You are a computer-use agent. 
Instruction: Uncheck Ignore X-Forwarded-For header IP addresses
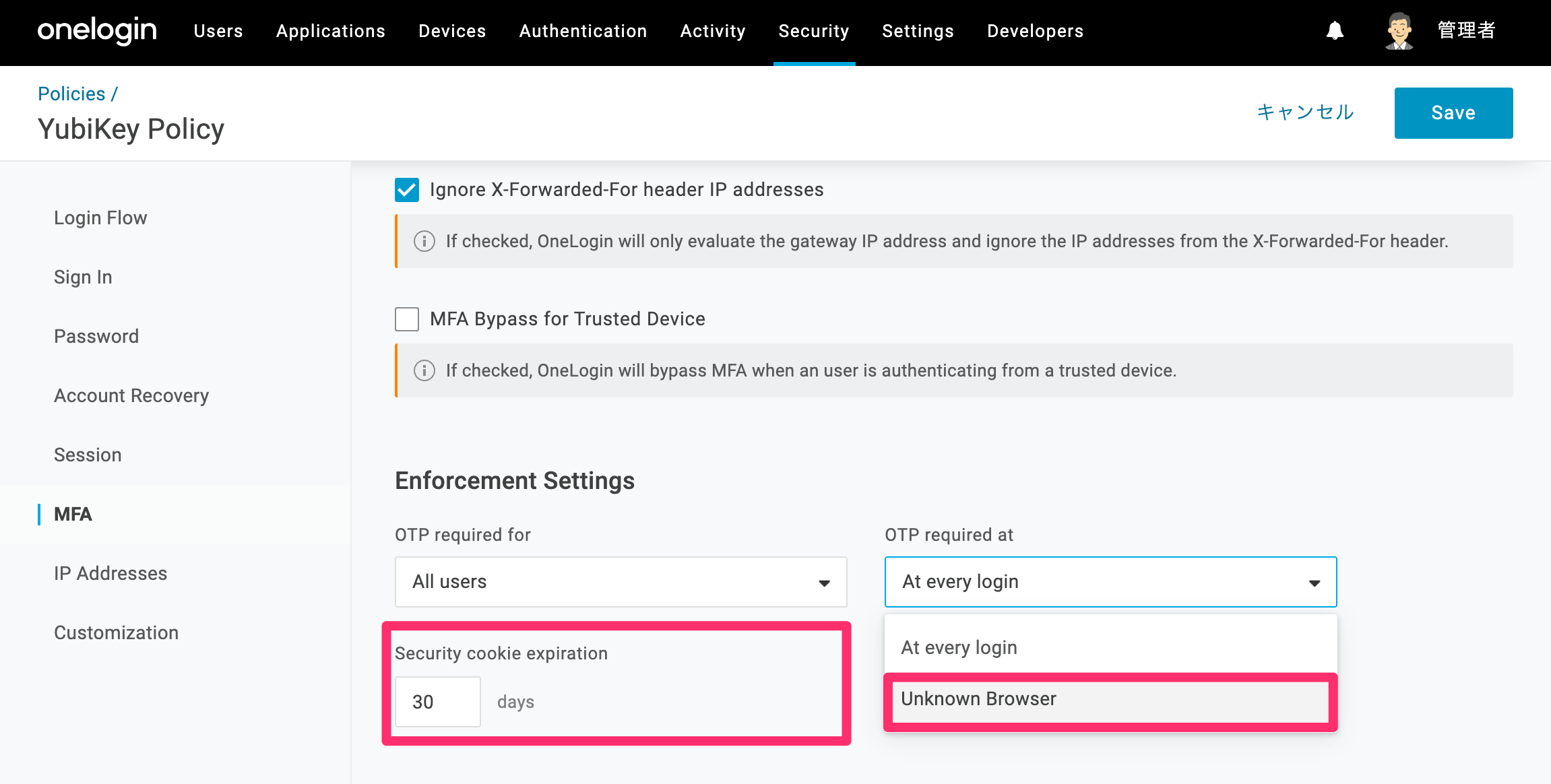pos(407,190)
